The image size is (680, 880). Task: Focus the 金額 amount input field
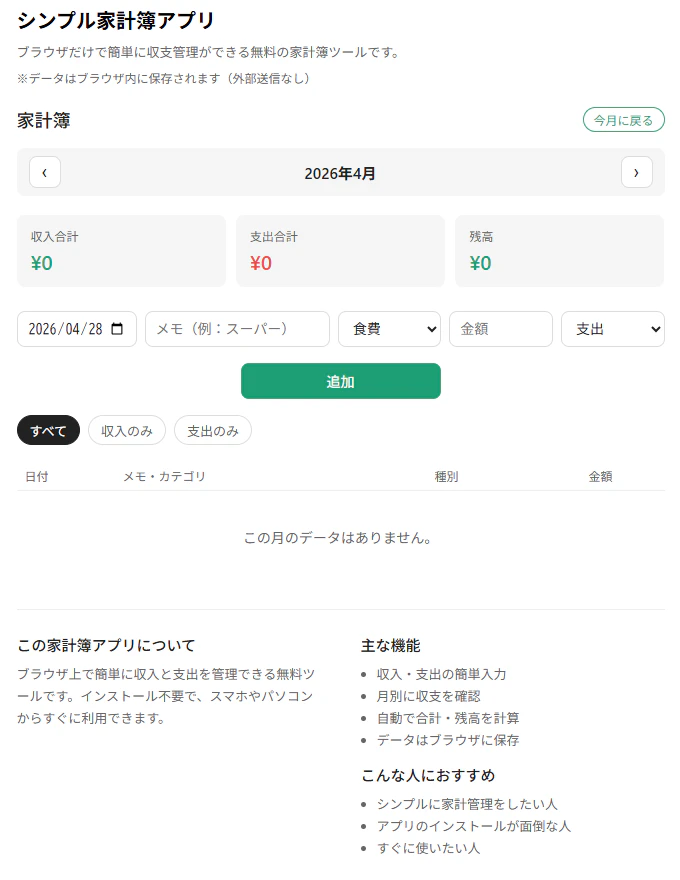pos(500,328)
